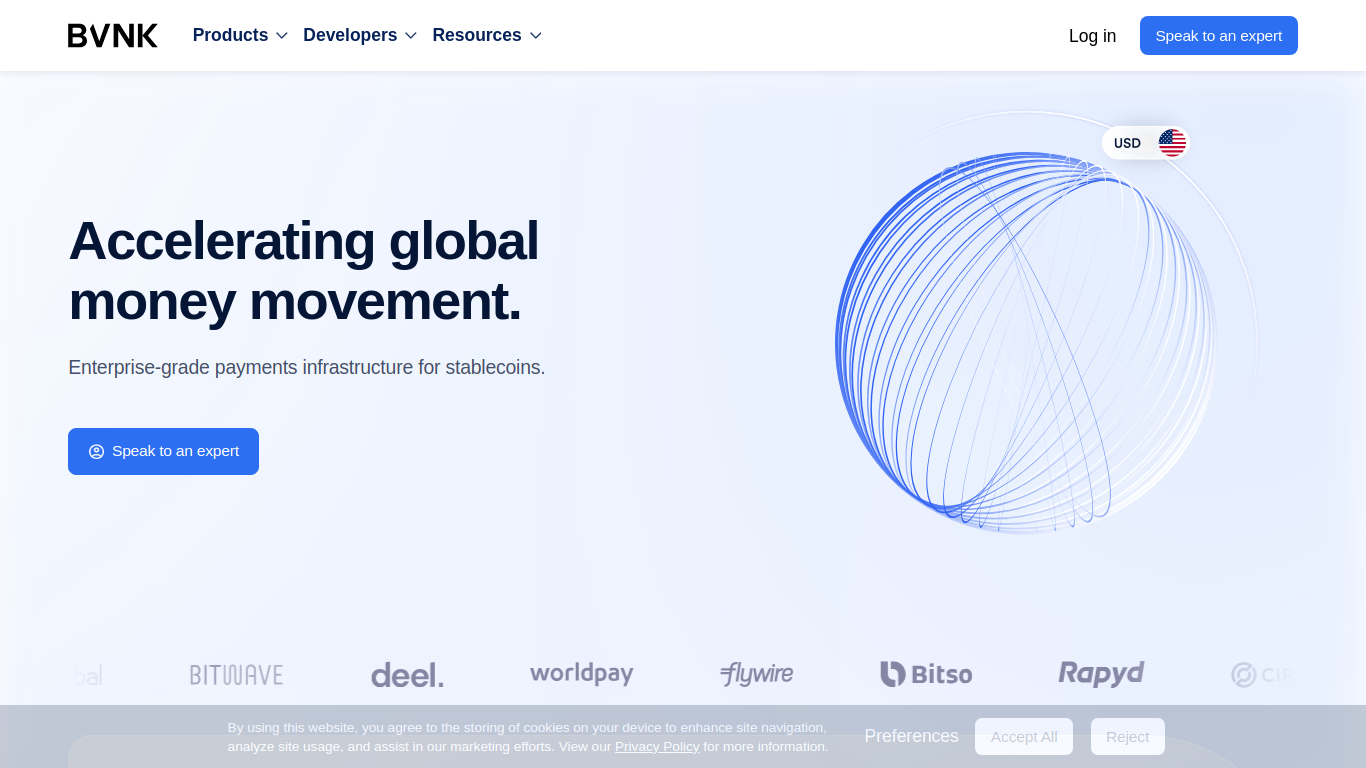Click the Rapyd logo

pos(1101,674)
